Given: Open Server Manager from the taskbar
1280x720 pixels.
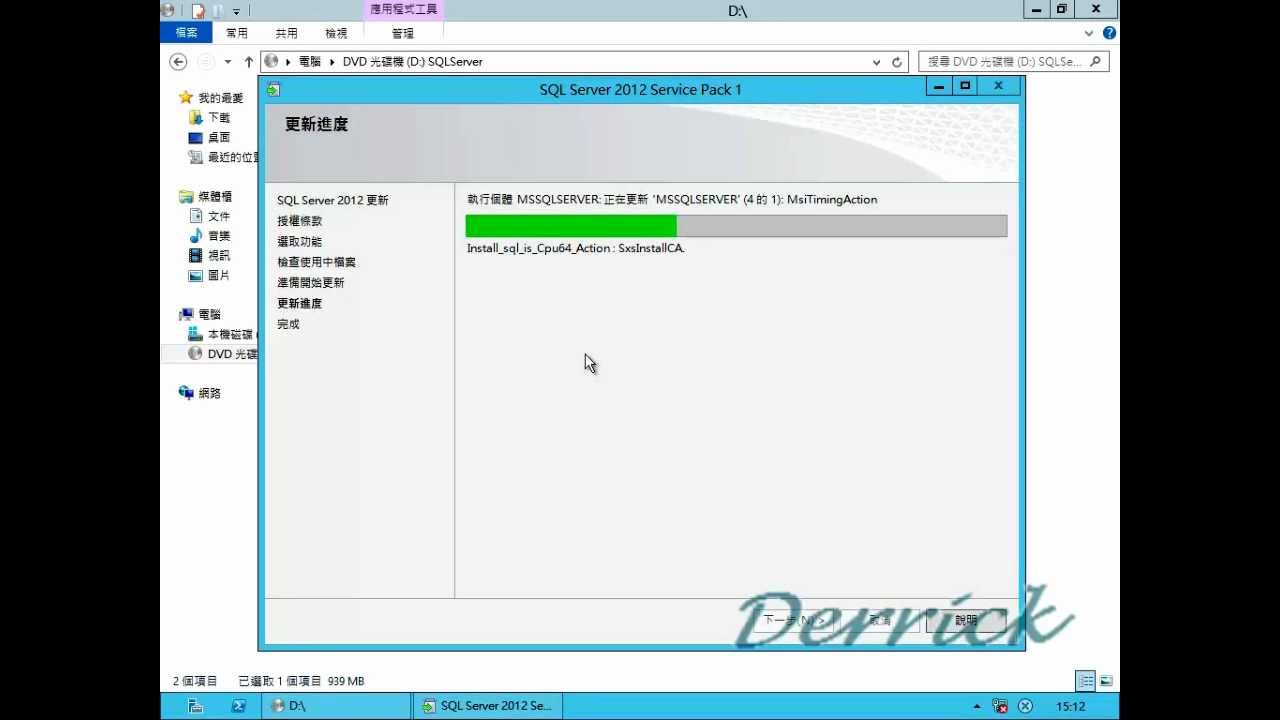Looking at the screenshot, I should coord(196,706).
